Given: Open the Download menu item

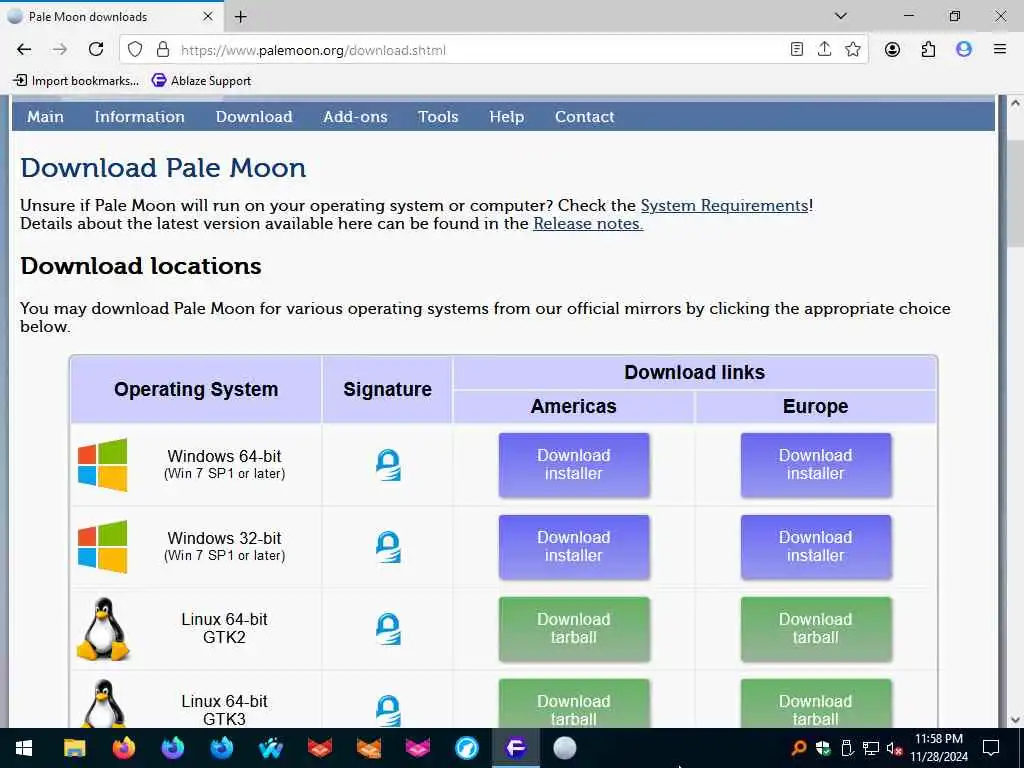Looking at the screenshot, I should pos(254,117).
